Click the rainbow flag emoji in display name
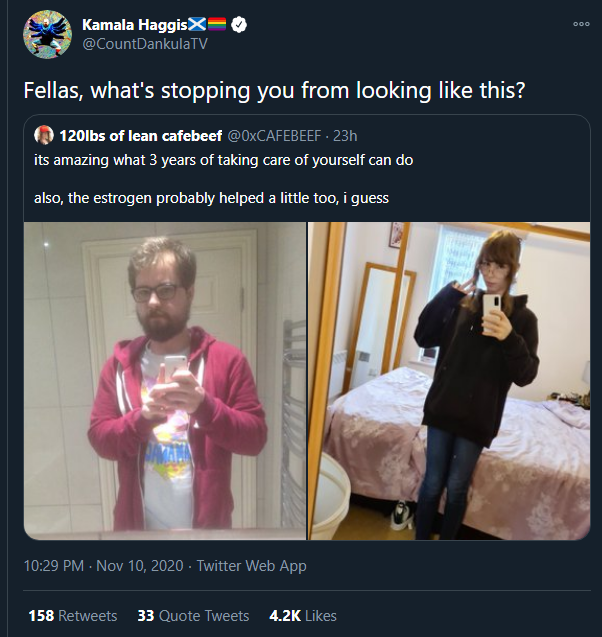 click(x=217, y=25)
